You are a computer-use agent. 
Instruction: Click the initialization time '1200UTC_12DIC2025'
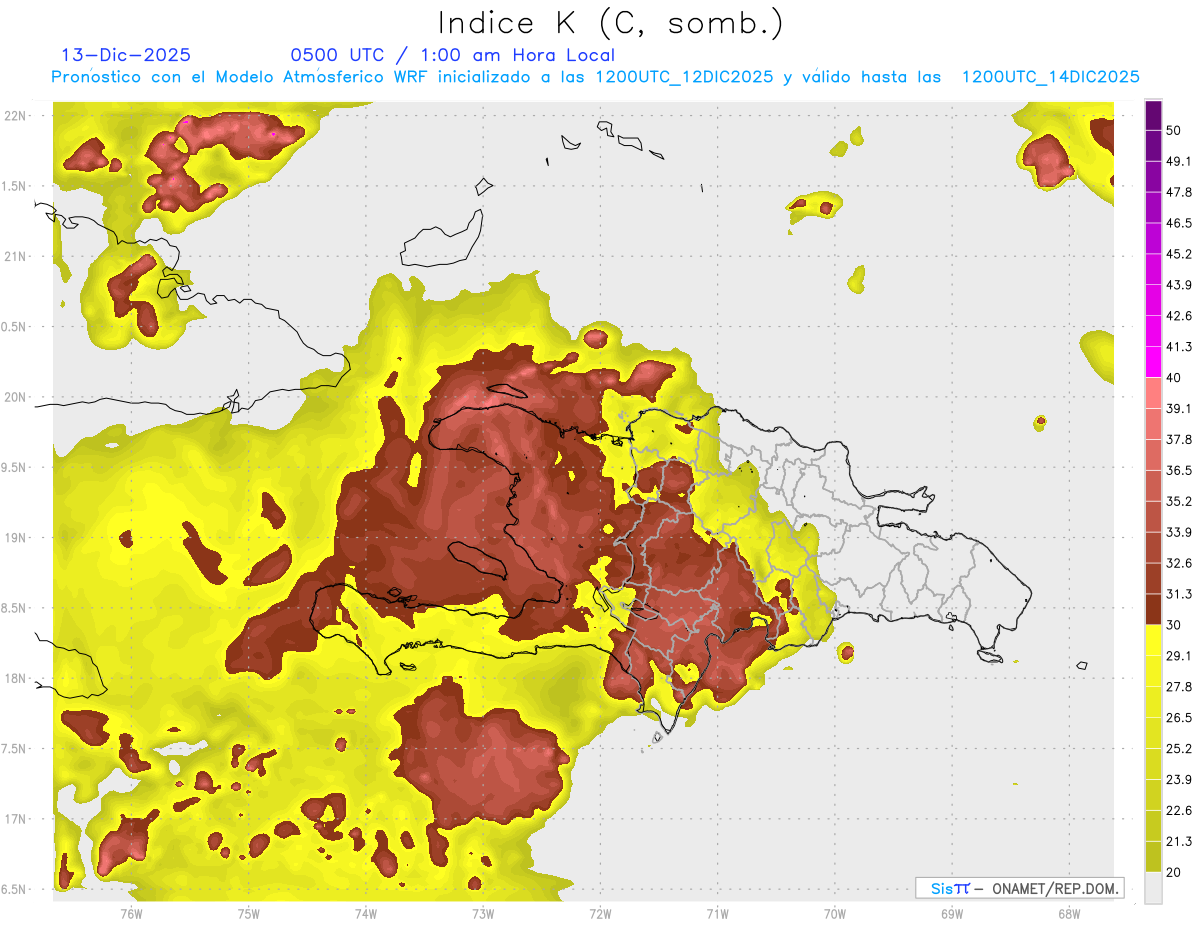(x=684, y=76)
